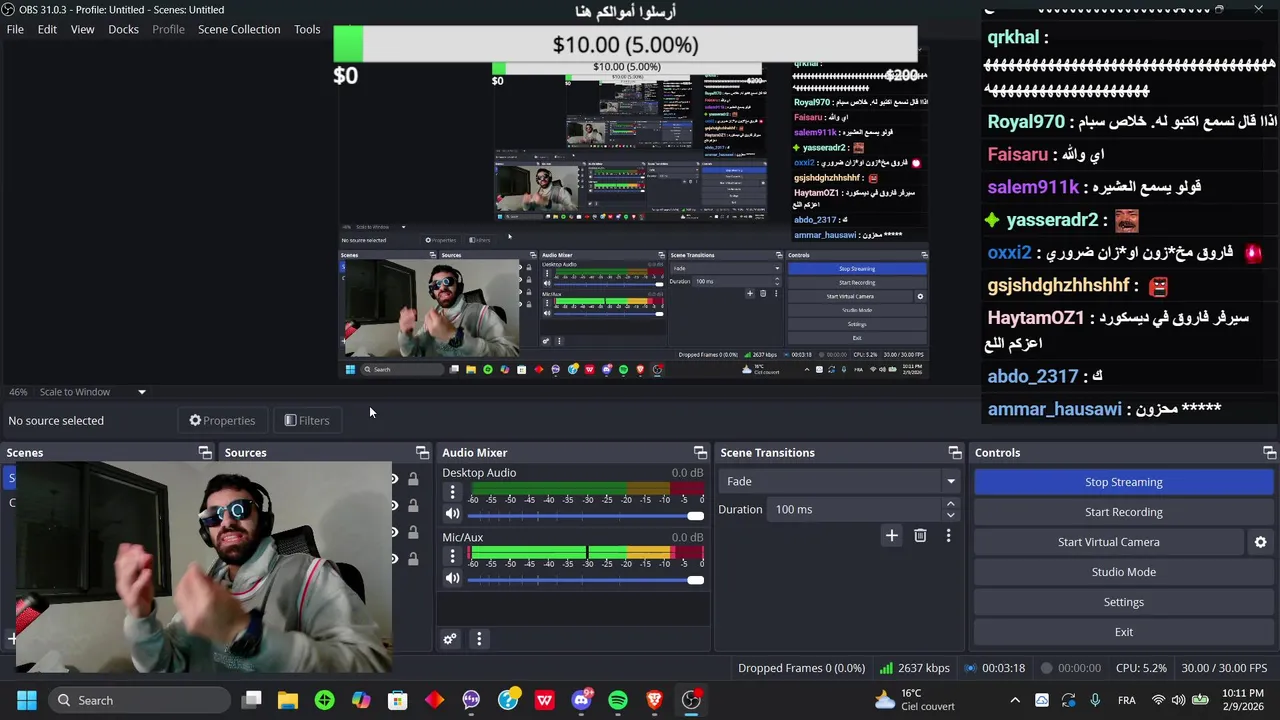Open OBS Settings from Controls
The height and width of the screenshot is (720, 1280).
[x=1123, y=602]
